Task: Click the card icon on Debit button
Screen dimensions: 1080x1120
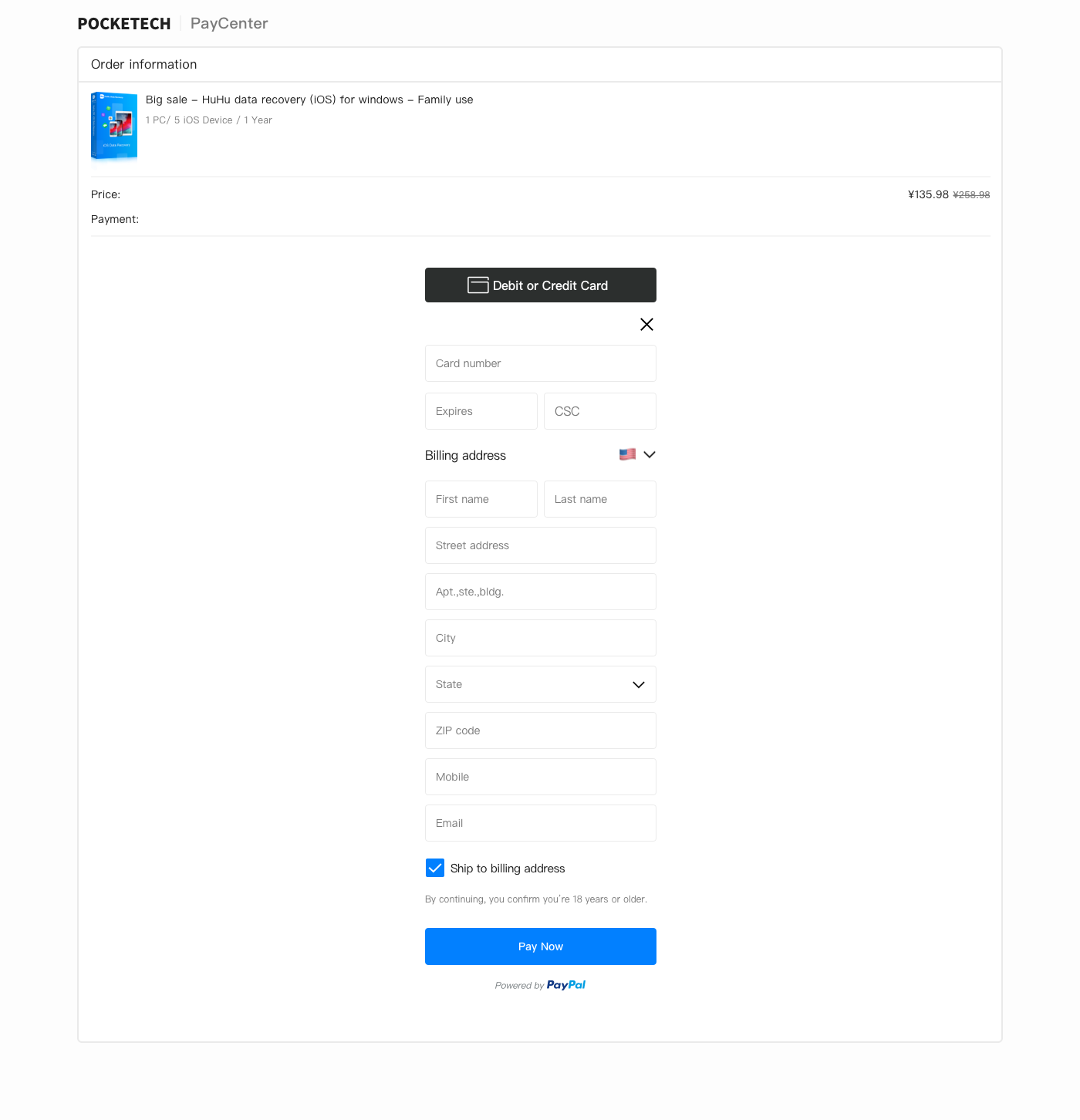Action: tap(478, 285)
